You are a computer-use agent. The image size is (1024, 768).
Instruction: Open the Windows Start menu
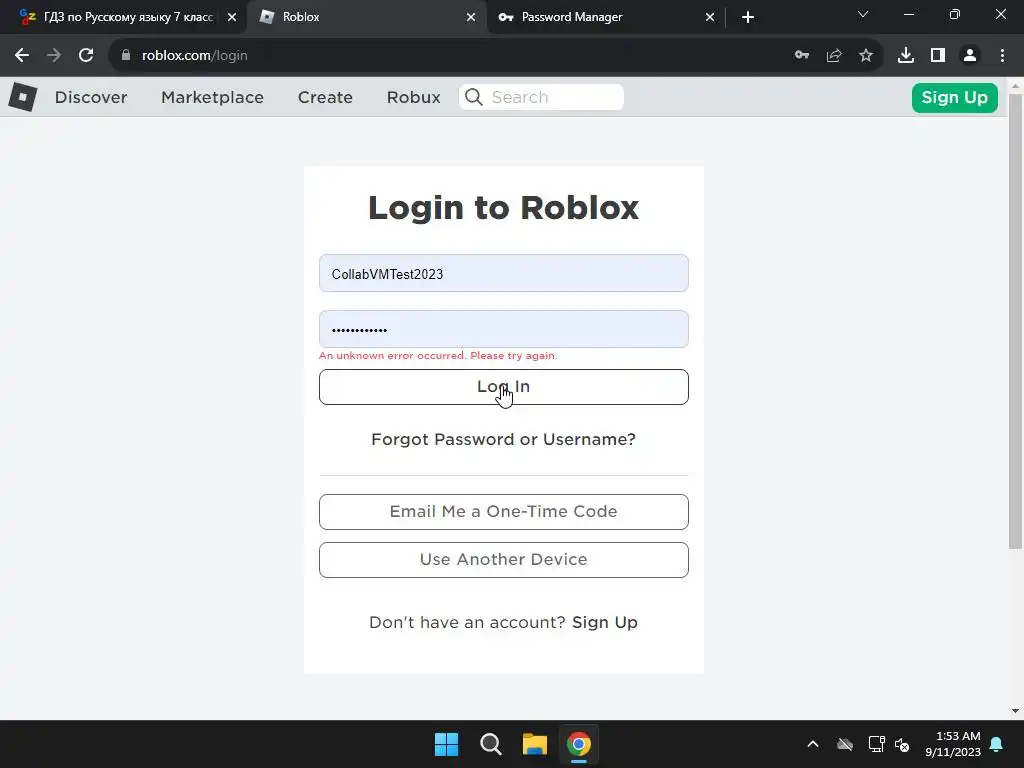[447, 744]
